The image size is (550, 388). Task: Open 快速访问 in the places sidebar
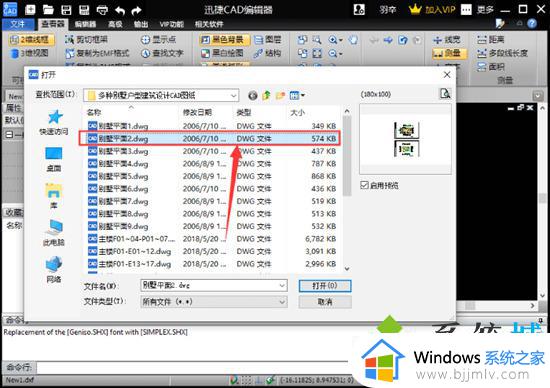(x=54, y=122)
